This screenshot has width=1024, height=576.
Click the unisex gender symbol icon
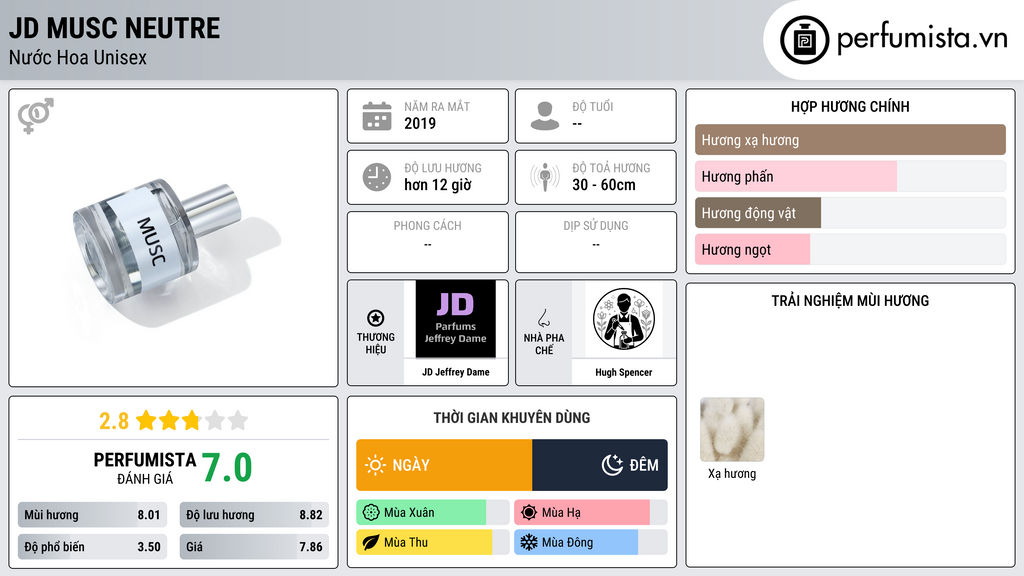(36, 116)
